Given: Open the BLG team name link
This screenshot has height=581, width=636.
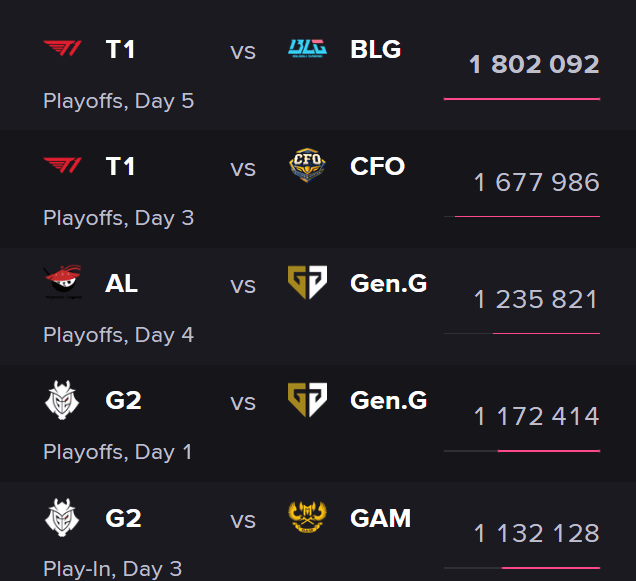Looking at the screenshot, I should [x=376, y=49].
